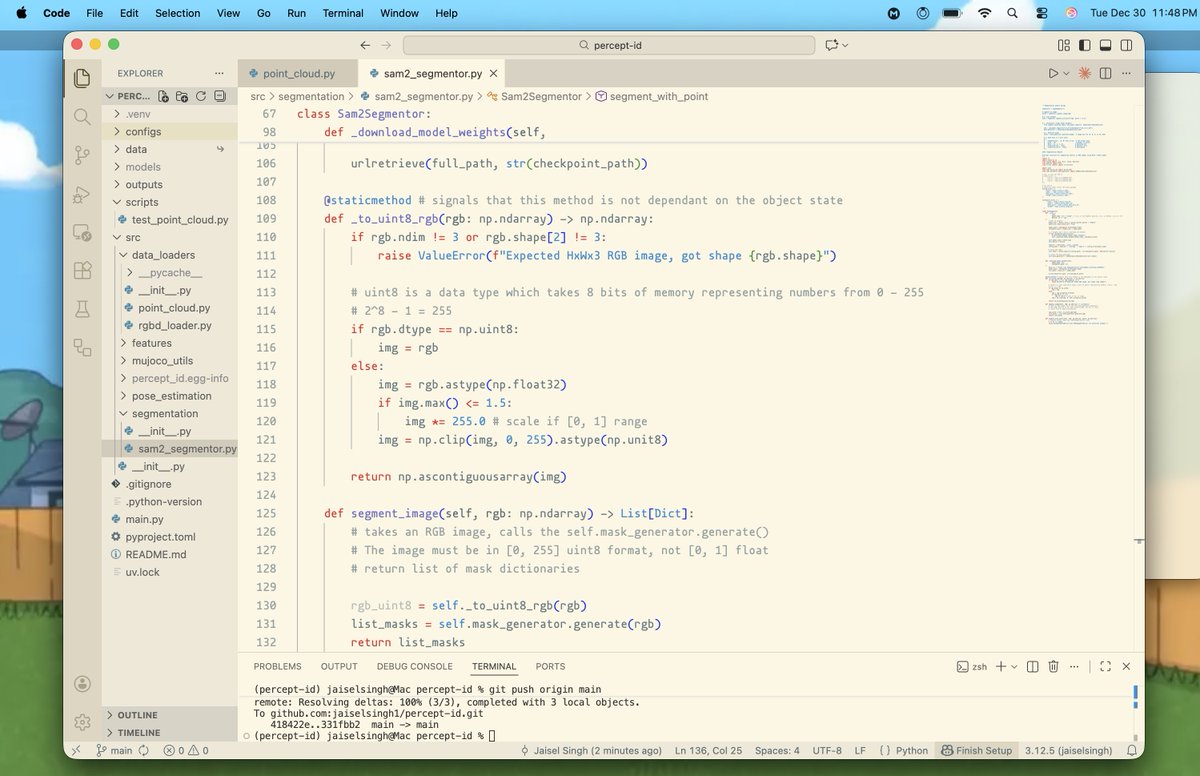Open the Manage gear in activity bar
The height and width of the screenshot is (776, 1200).
click(x=82, y=722)
